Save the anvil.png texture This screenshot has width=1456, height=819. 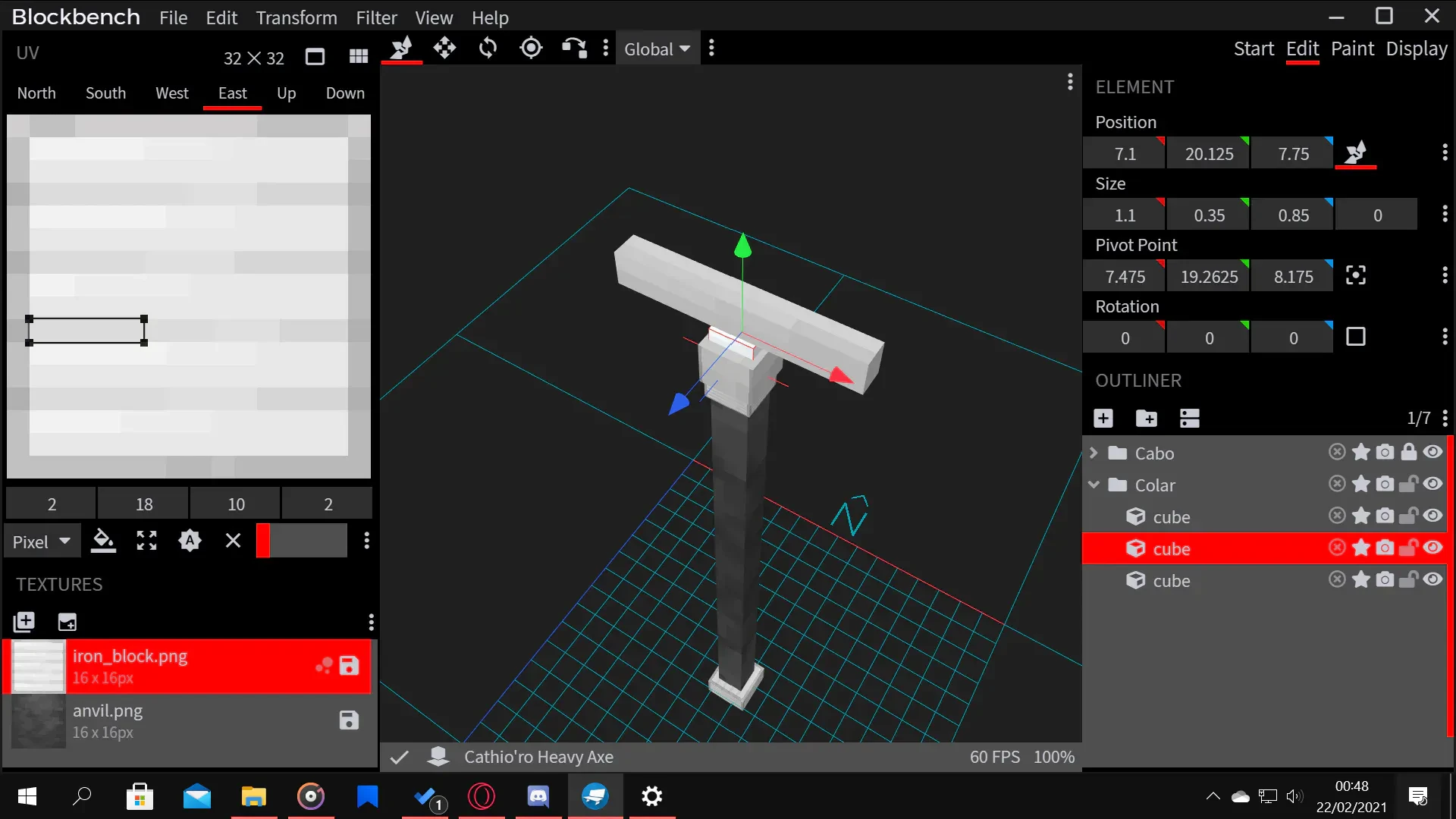coord(349,720)
